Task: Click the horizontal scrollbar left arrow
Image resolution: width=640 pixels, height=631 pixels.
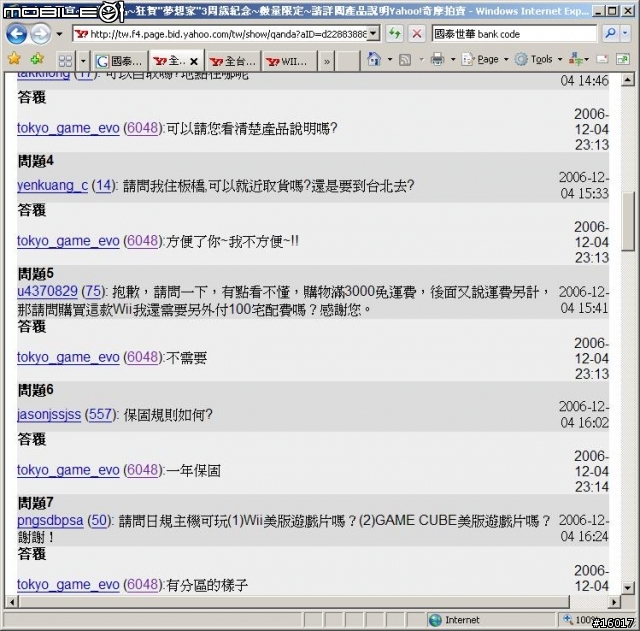Action: pos(11,602)
